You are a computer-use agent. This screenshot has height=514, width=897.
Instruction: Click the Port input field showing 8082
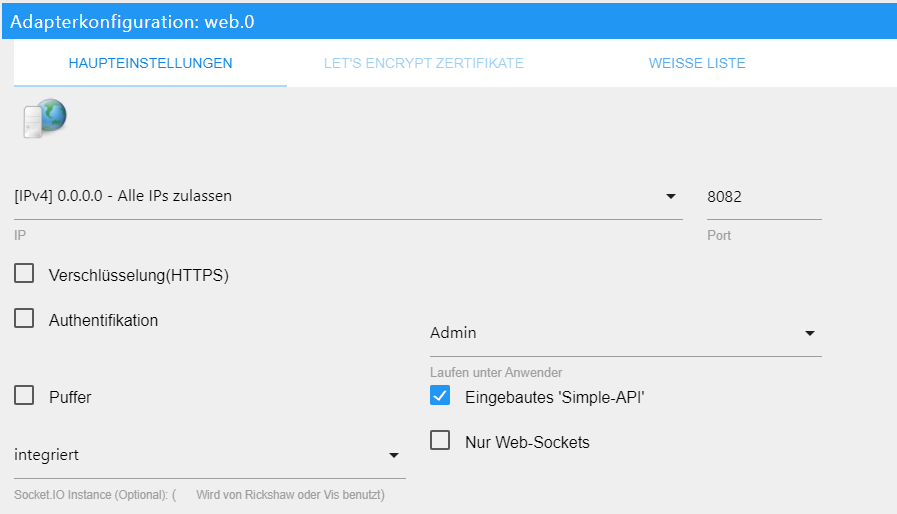[x=764, y=197]
